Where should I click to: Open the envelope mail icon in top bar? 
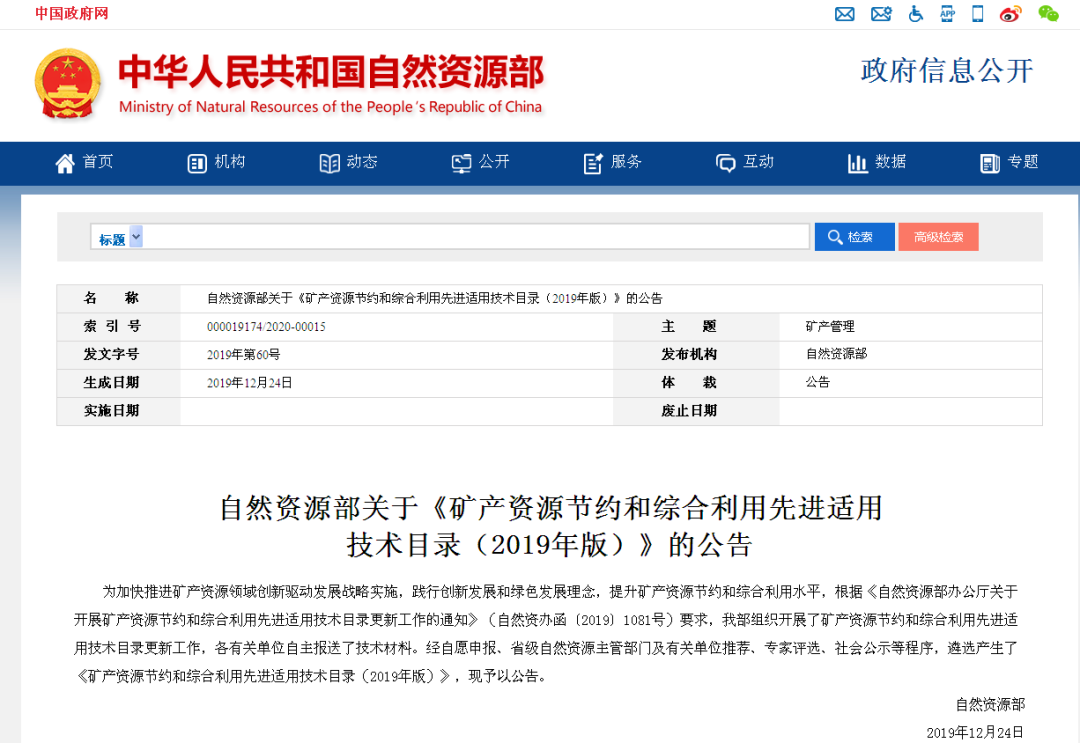(844, 14)
